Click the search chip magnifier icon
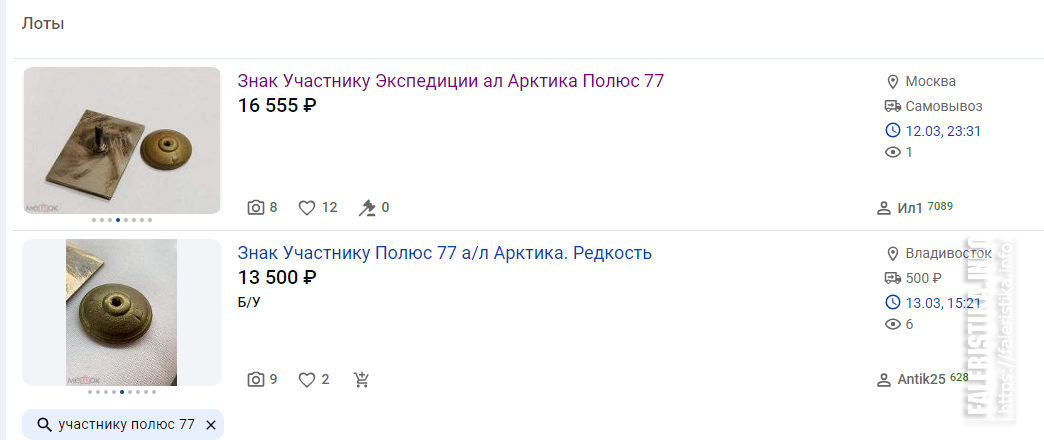 click(45, 425)
